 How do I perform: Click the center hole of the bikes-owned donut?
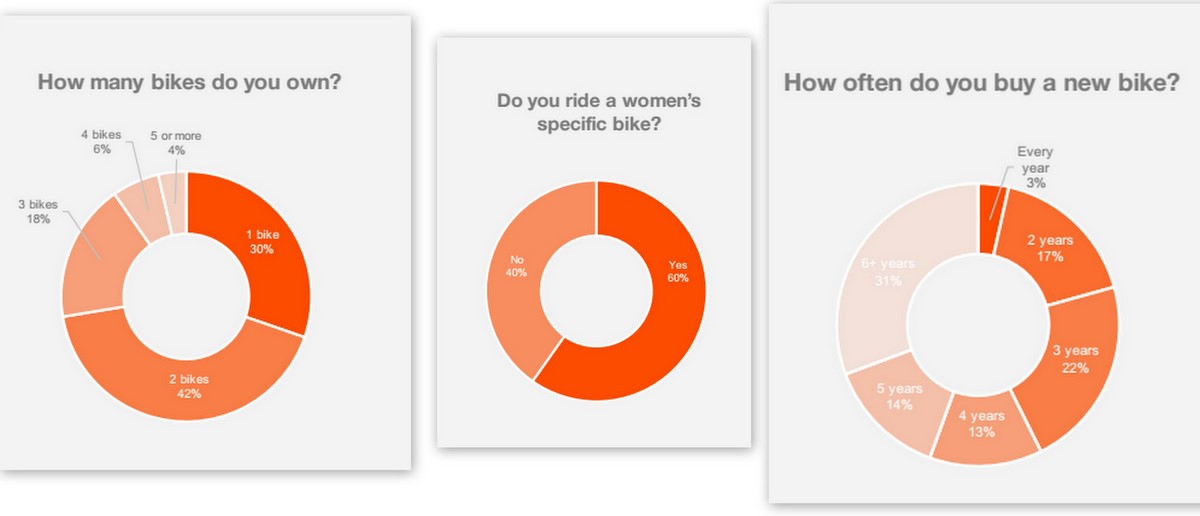pyautogui.click(x=186, y=295)
